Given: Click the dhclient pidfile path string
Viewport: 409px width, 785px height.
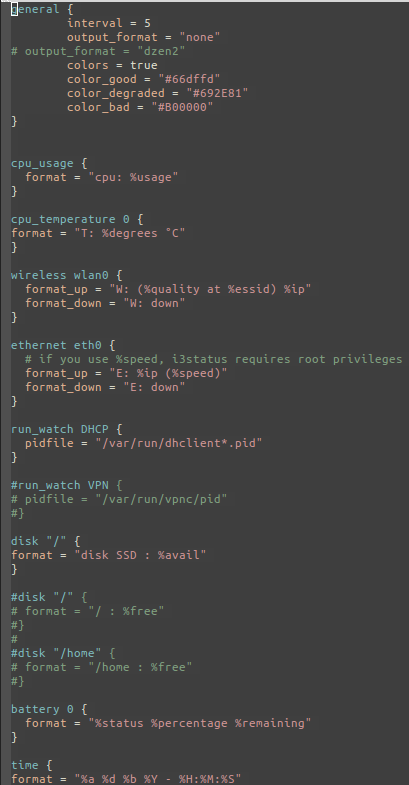Looking at the screenshot, I should pyautogui.click(x=179, y=443).
